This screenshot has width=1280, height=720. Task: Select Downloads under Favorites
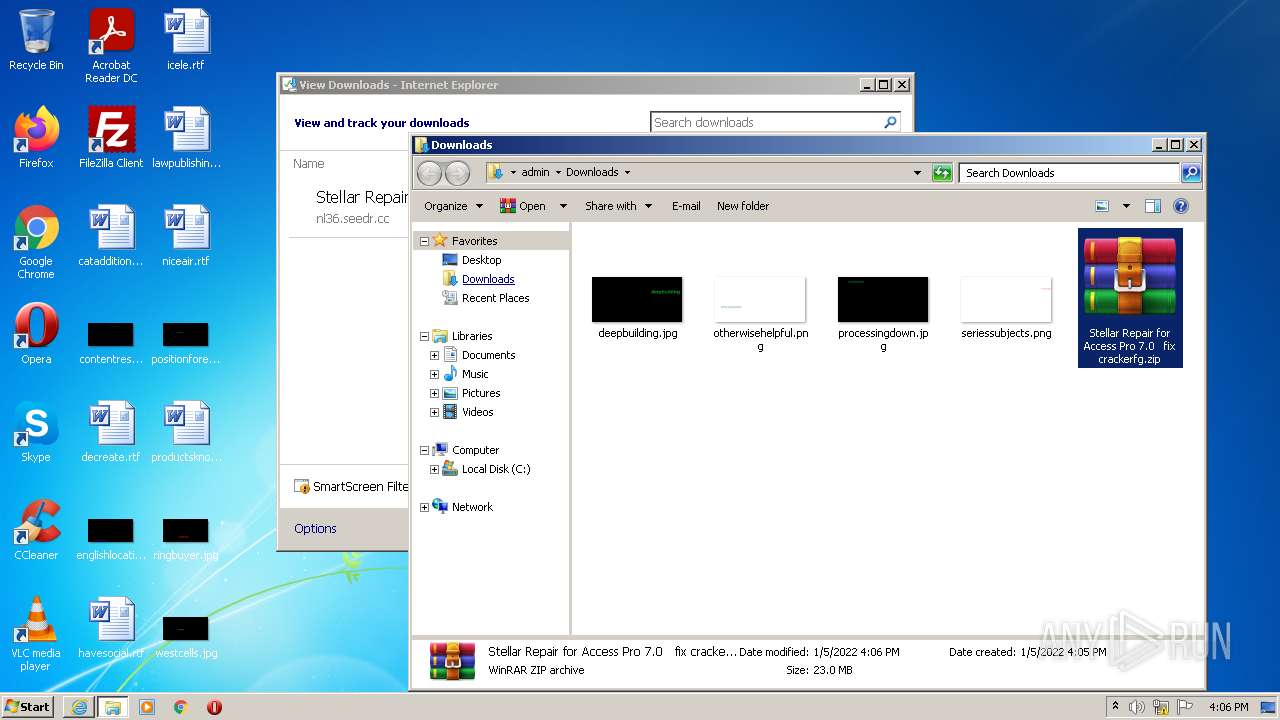(x=488, y=279)
